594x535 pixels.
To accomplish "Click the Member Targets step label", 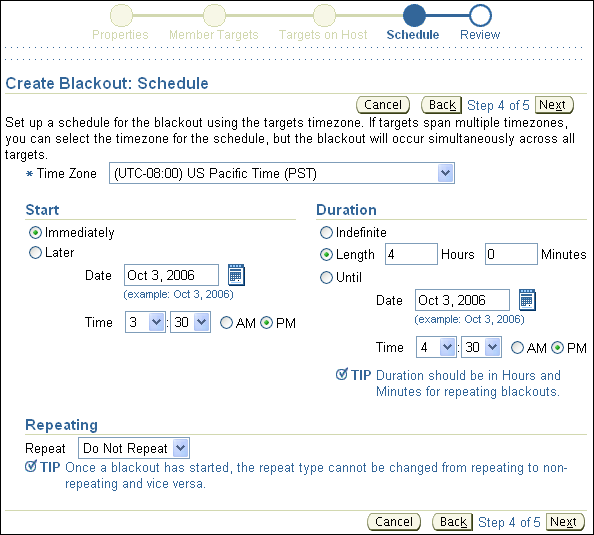I will click(214, 35).
